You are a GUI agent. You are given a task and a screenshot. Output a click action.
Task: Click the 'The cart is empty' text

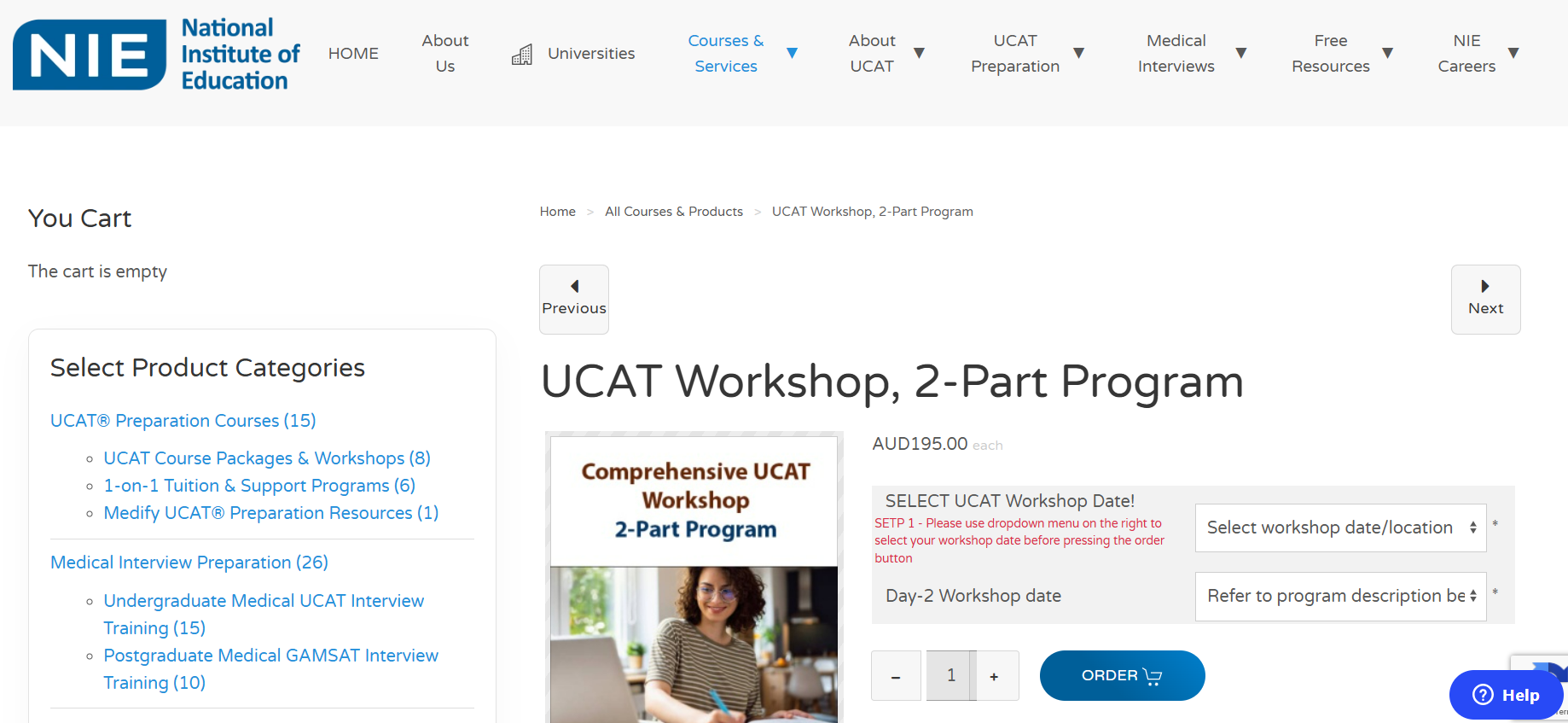pyautogui.click(x=97, y=271)
